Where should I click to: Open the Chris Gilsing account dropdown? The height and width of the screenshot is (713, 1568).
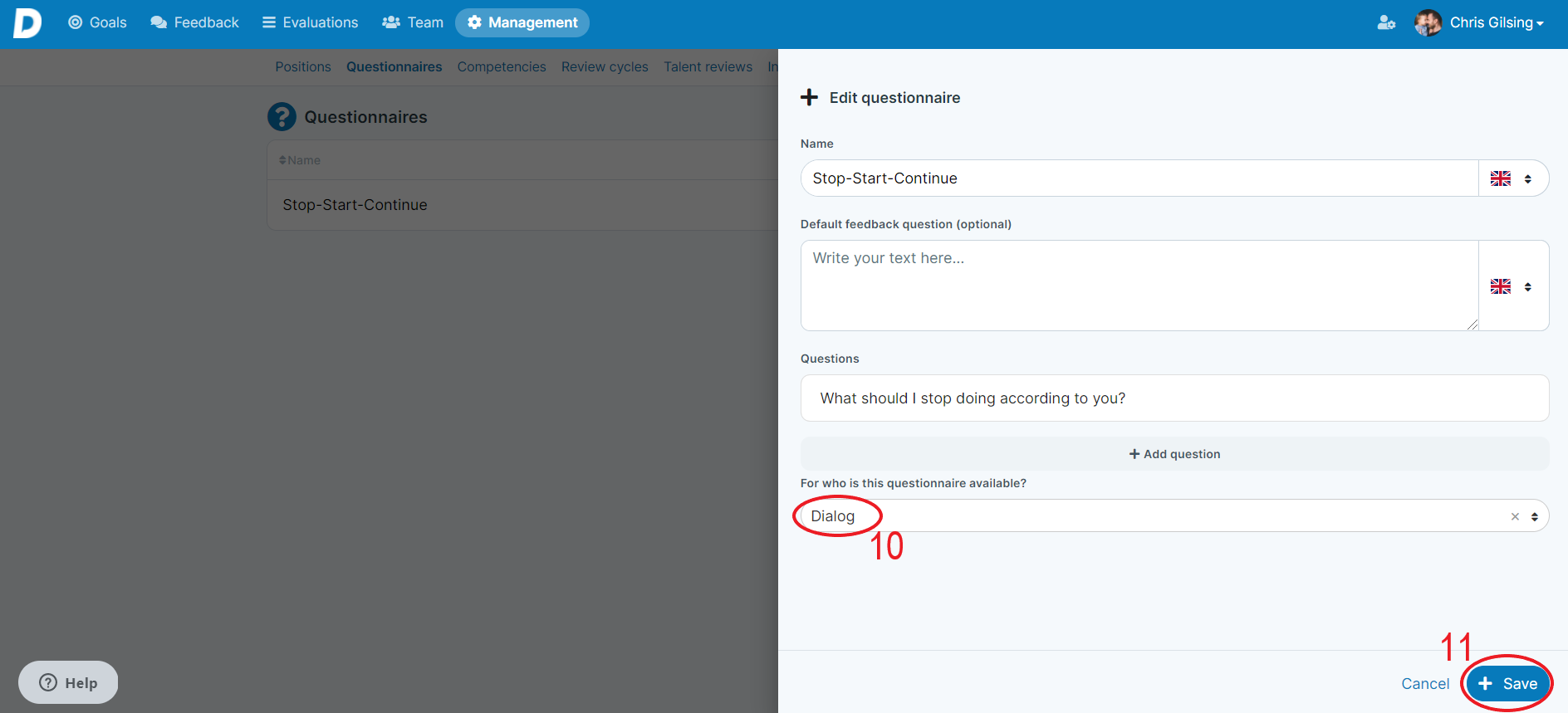[1497, 22]
